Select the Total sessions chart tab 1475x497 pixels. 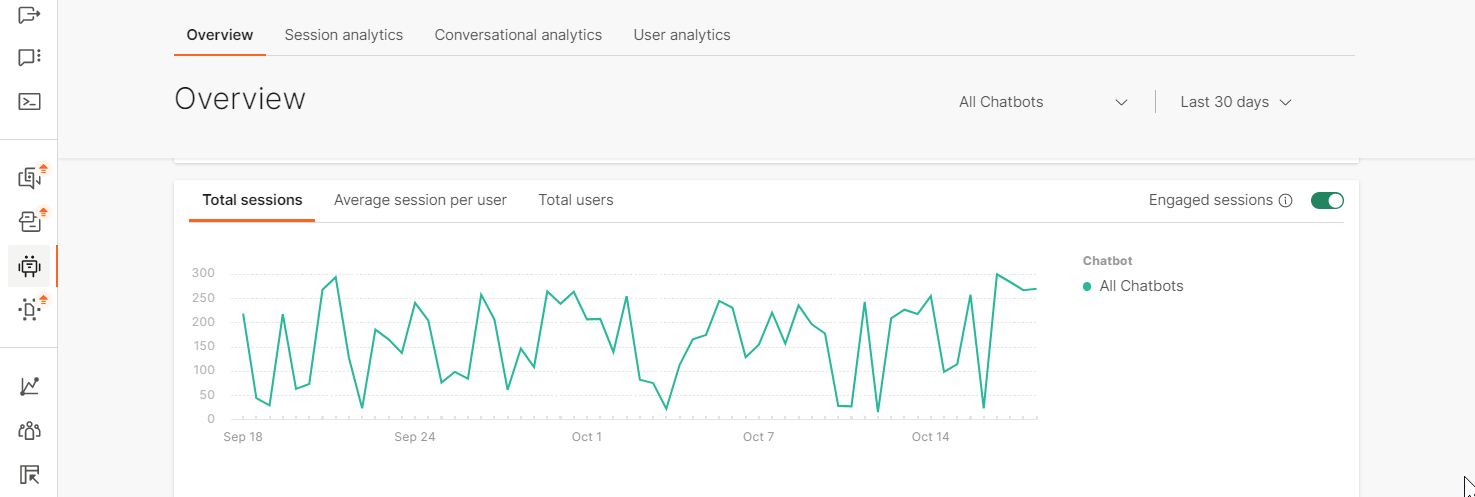tap(252, 200)
